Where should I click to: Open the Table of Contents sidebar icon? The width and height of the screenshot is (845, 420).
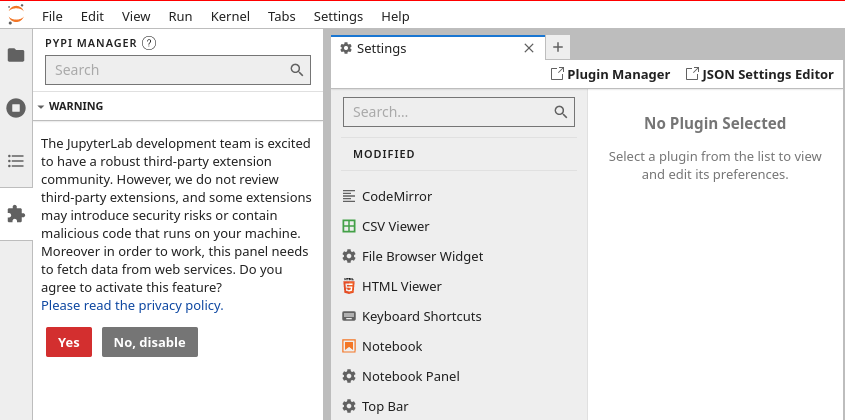16,161
